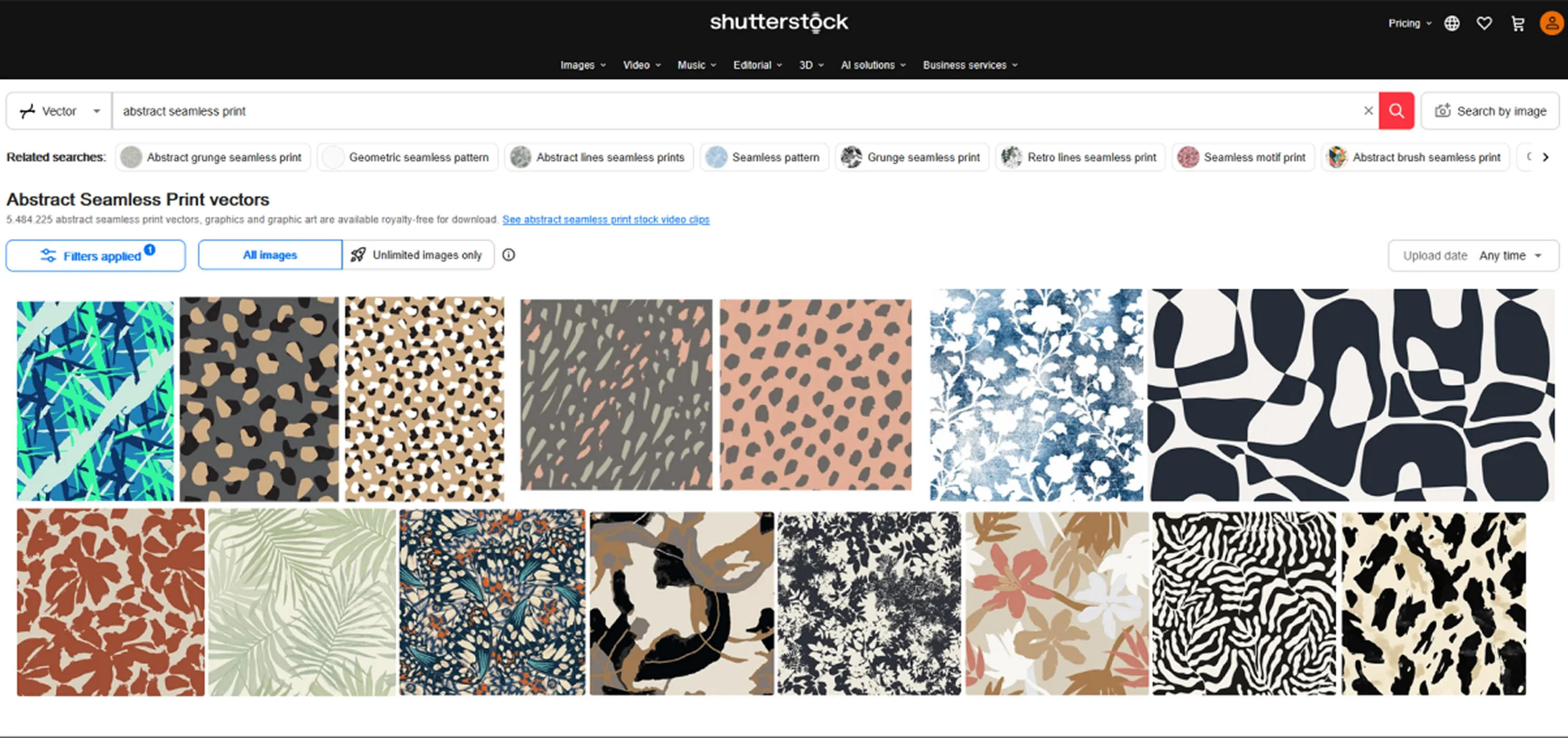Click the Filters applied button
The image size is (1568, 738).
click(x=96, y=256)
